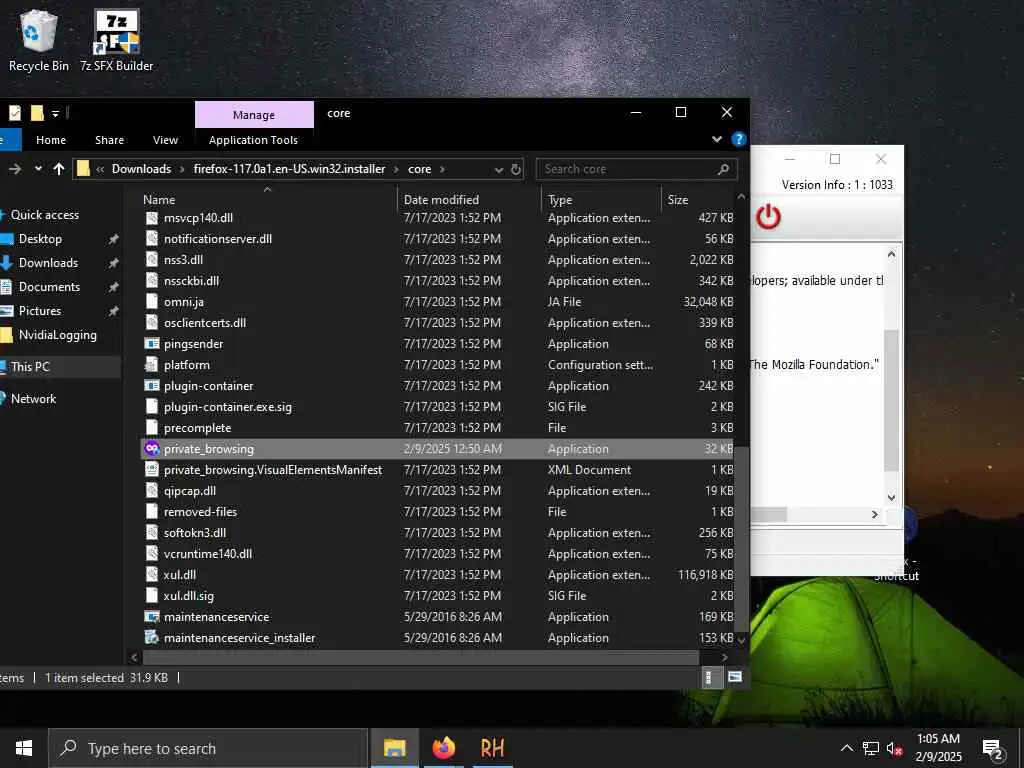
Task: Open Documents in the navigation pane
Action: (x=49, y=287)
